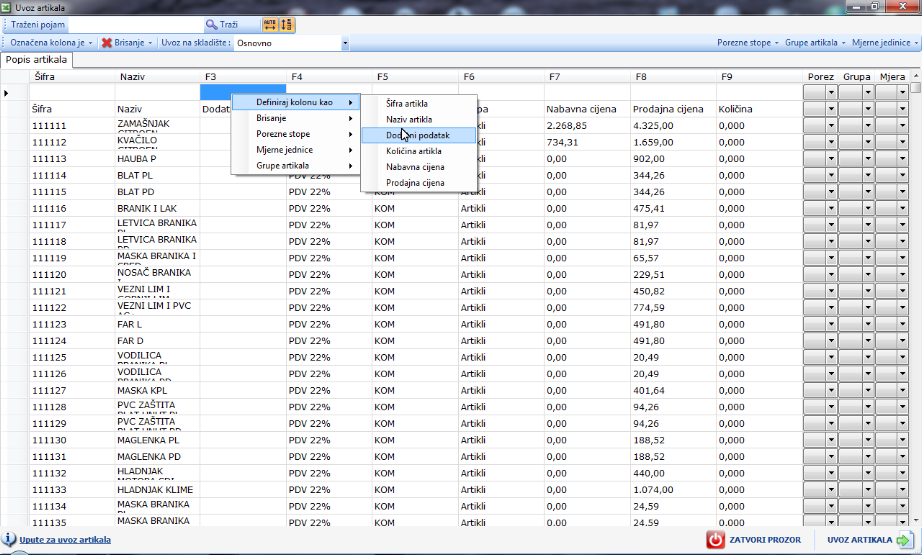This screenshot has width=922, height=555.
Task: Click price cell '4.325,00'
Action: coord(673,126)
